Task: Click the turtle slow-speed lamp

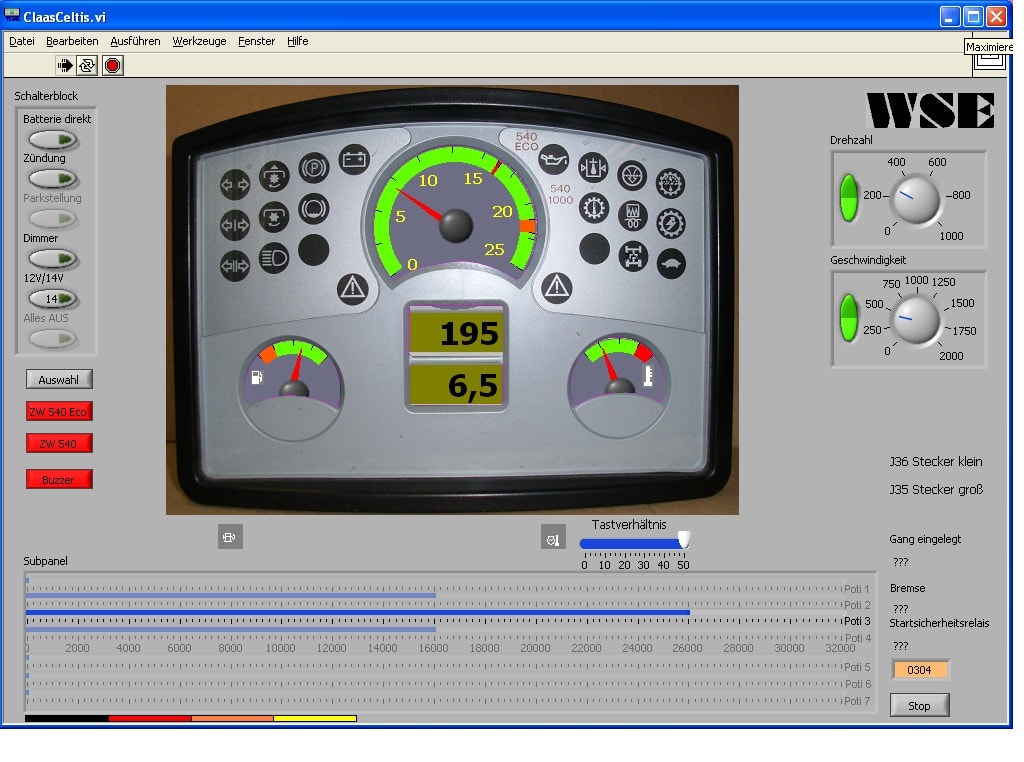Action: coord(671,264)
